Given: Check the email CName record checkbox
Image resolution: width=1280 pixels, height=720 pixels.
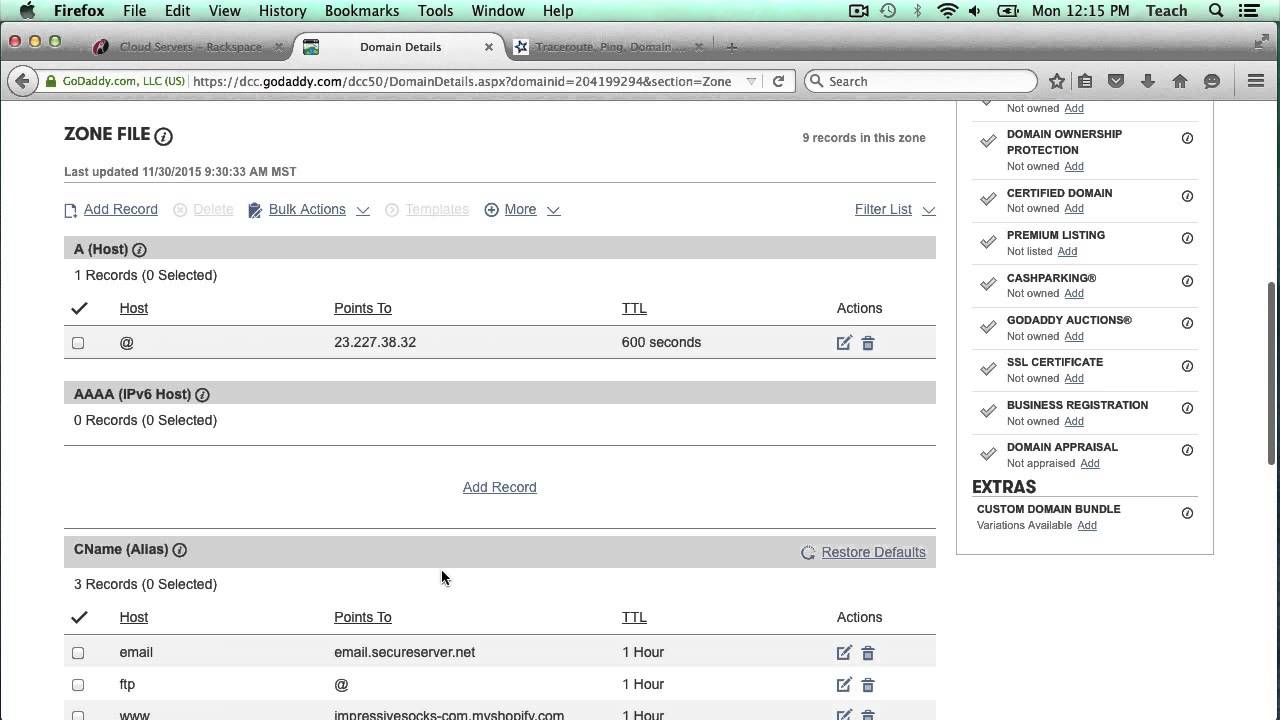Looking at the screenshot, I should tap(78, 653).
